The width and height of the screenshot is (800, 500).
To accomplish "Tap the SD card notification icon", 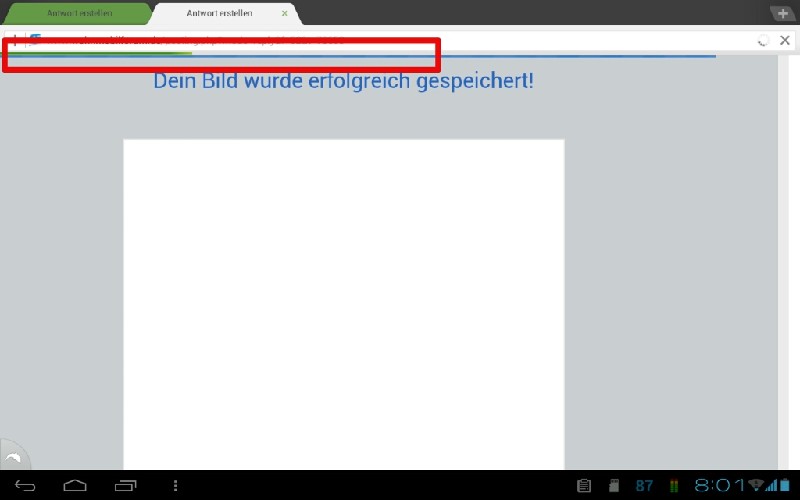I will [x=614, y=486].
